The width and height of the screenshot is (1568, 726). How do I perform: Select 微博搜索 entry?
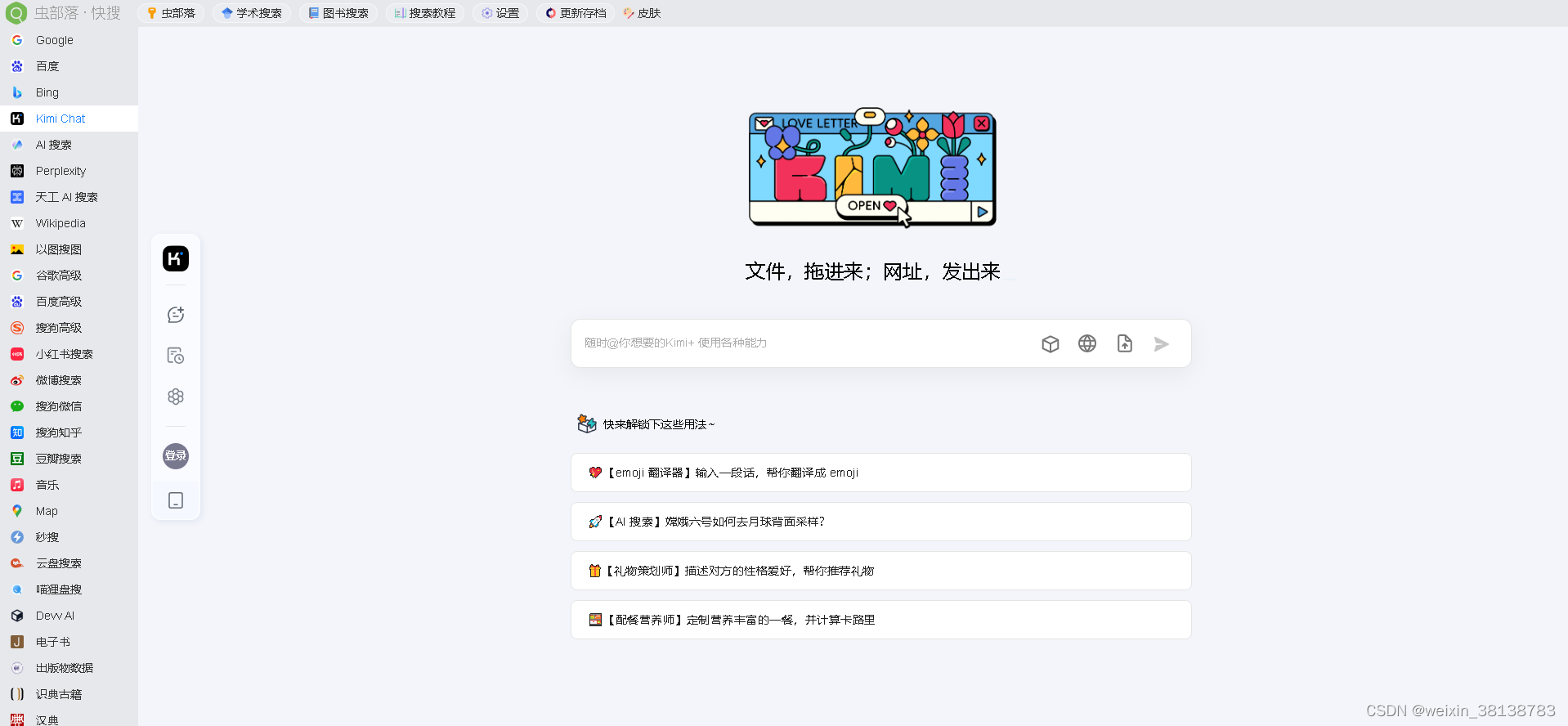[69, 380]
